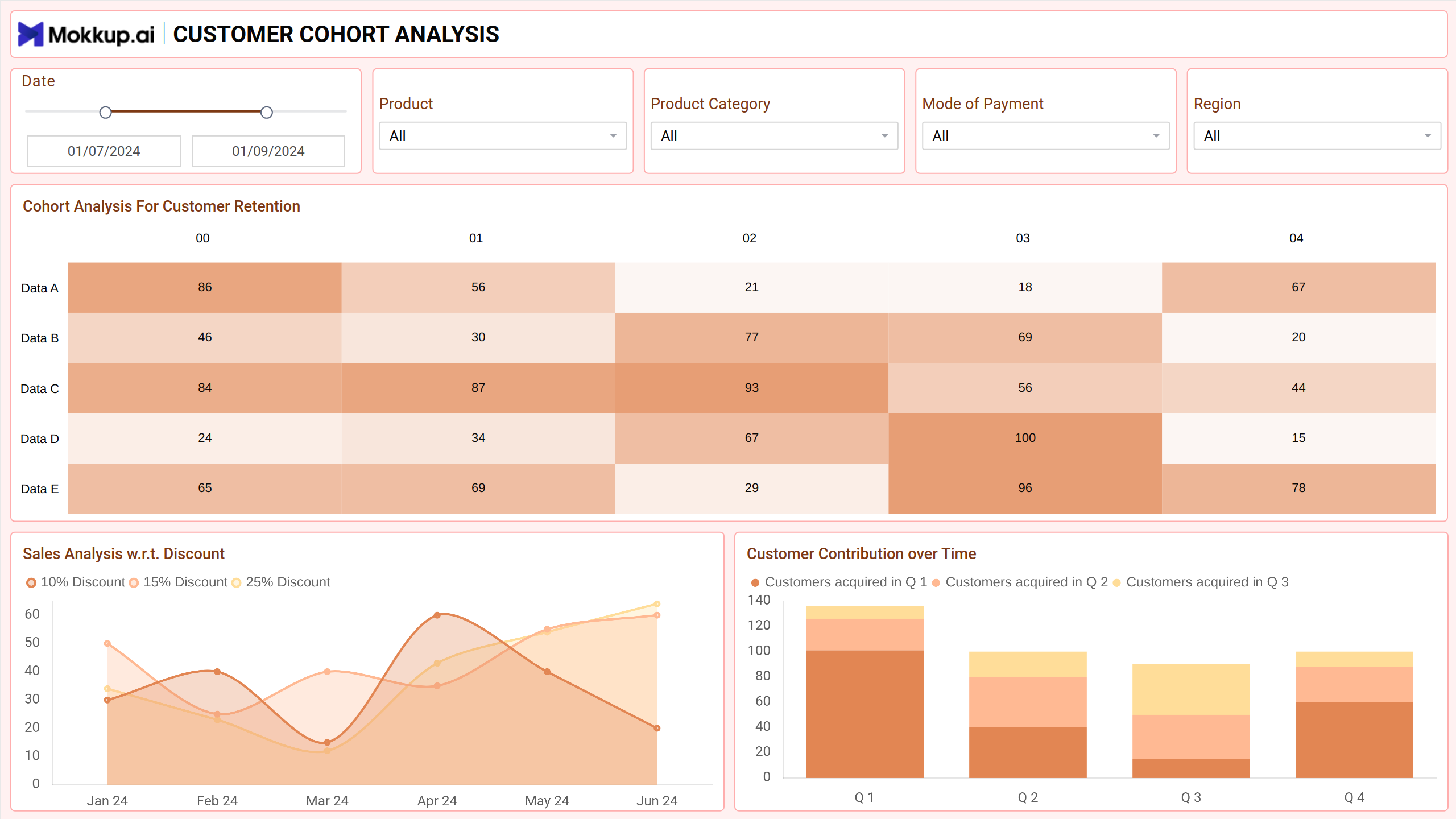1456x819 pixels.
Task: Click the Product dropdown arrow
Action: pyautogui.click(x=613, y=136)
